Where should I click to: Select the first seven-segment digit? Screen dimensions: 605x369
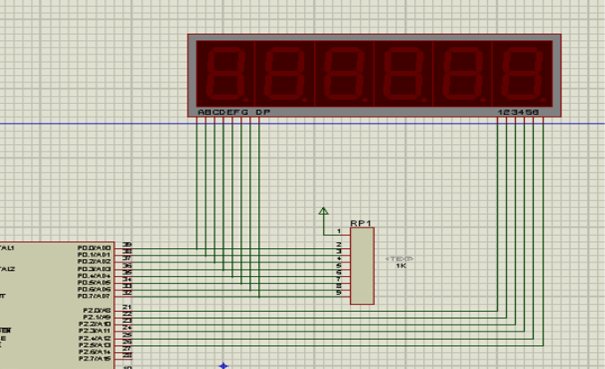226,74
